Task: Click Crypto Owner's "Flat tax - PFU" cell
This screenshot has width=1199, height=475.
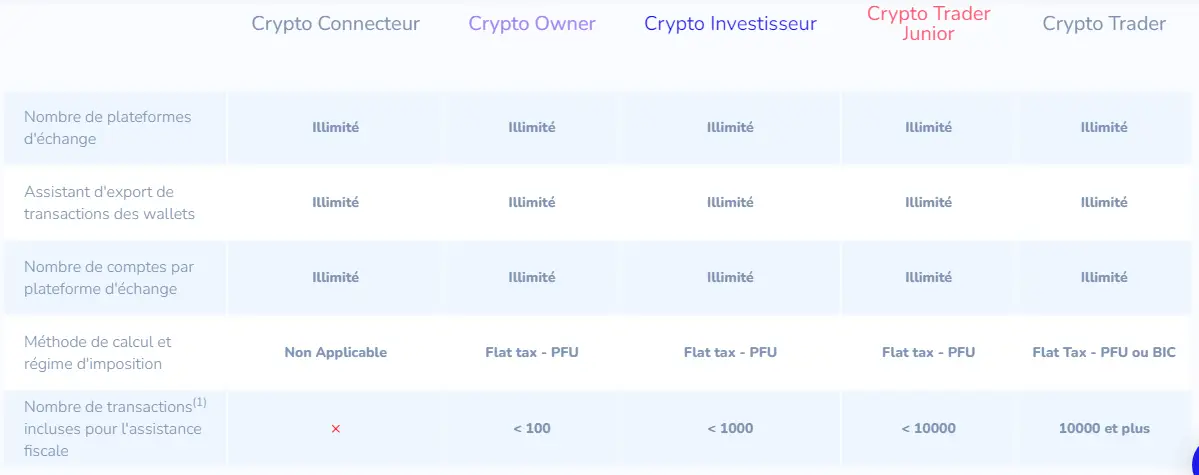Action: click(532, 352)
